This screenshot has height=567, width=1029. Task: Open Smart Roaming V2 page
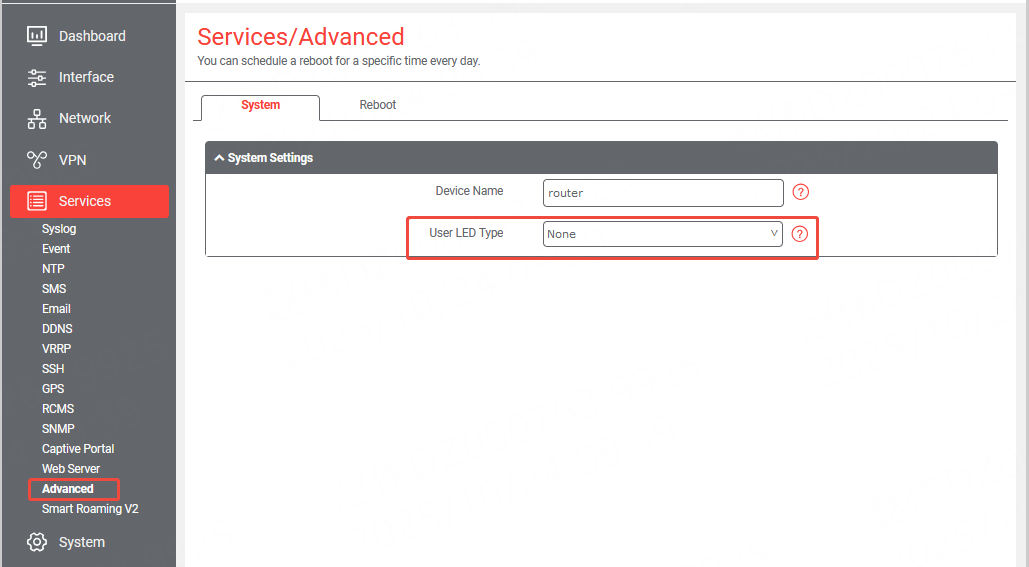pos(90,509)
